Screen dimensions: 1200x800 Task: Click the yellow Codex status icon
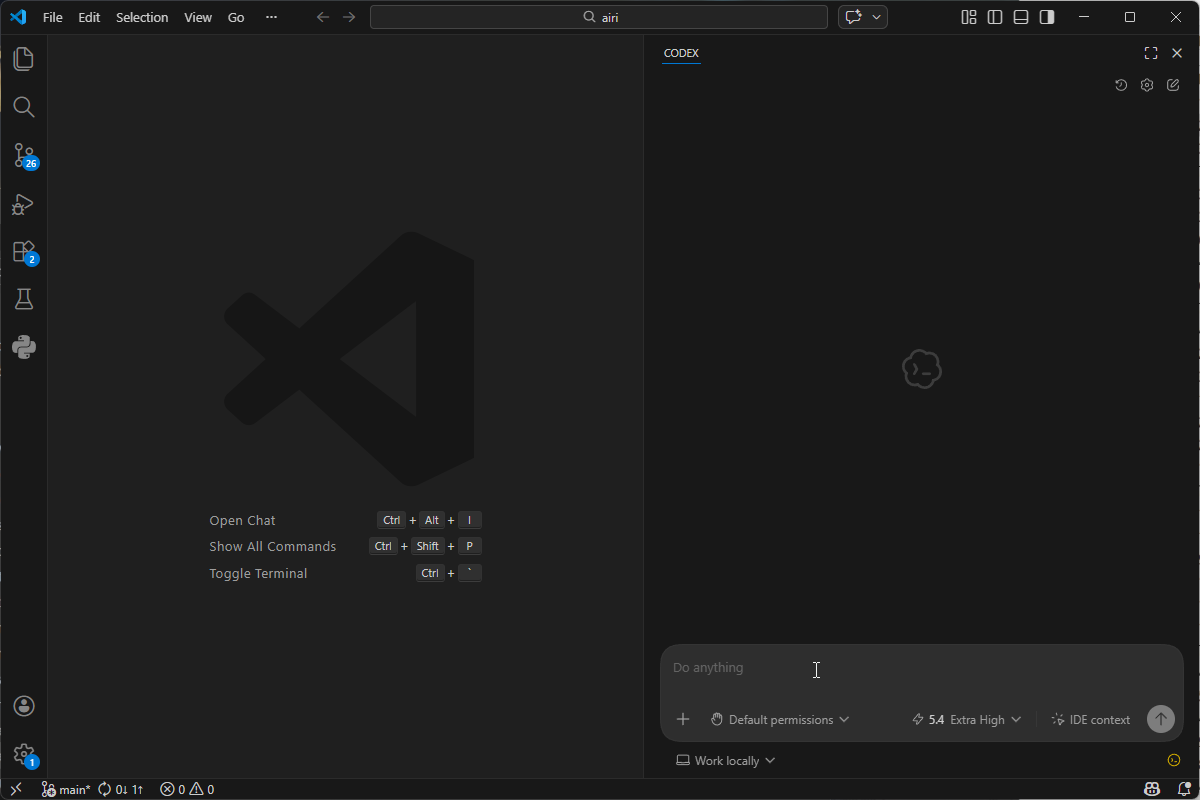(x=1174, y=760)
